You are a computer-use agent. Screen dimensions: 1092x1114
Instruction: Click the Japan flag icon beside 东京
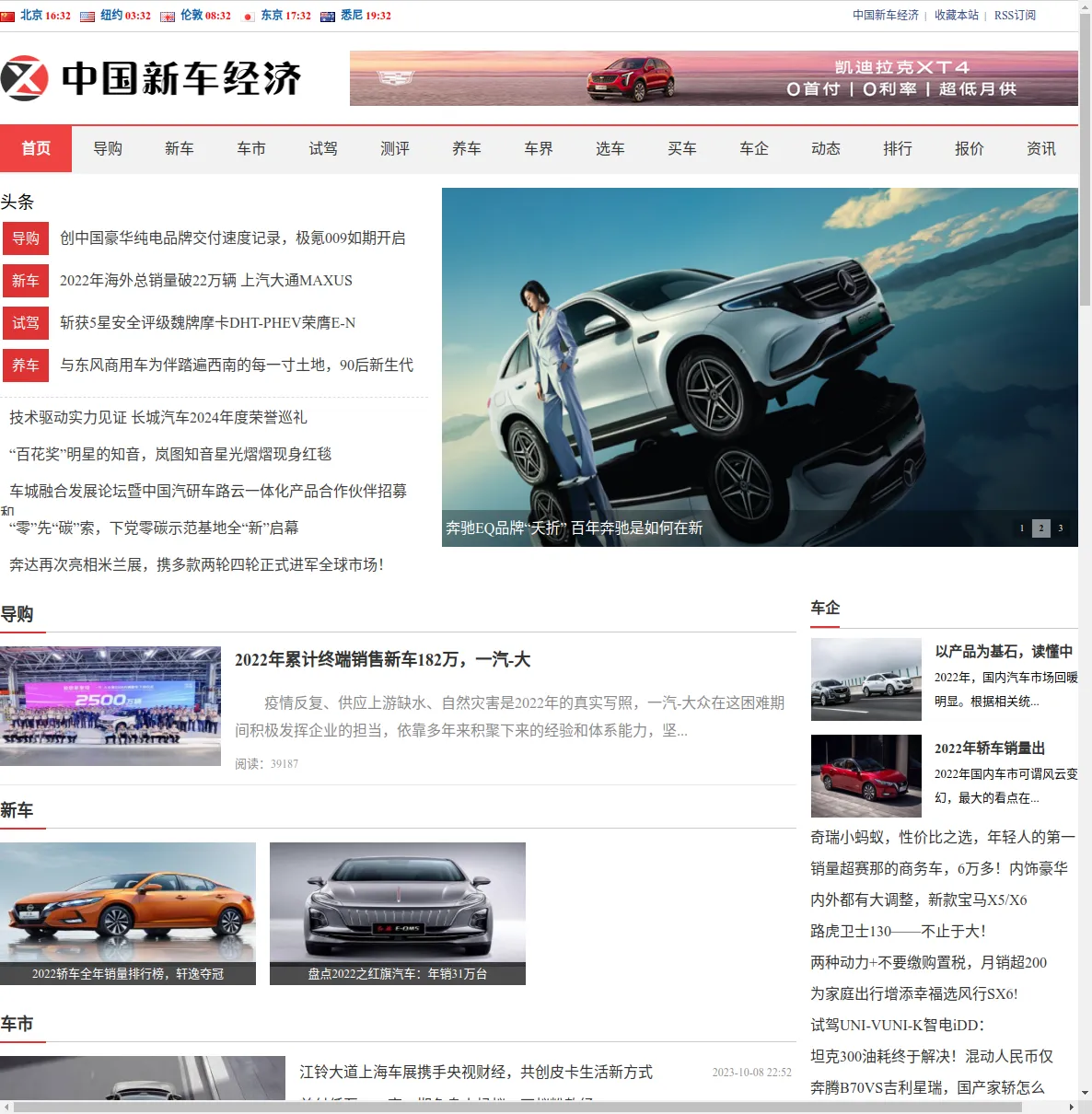click(248, 17)
